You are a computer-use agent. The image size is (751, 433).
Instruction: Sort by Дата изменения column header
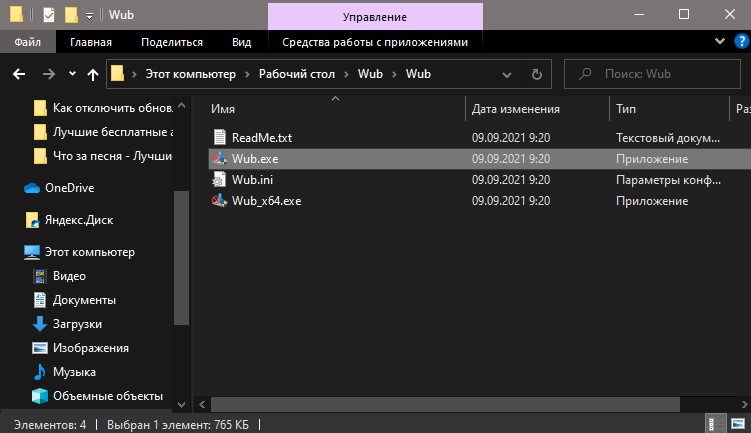coord(516,109)
